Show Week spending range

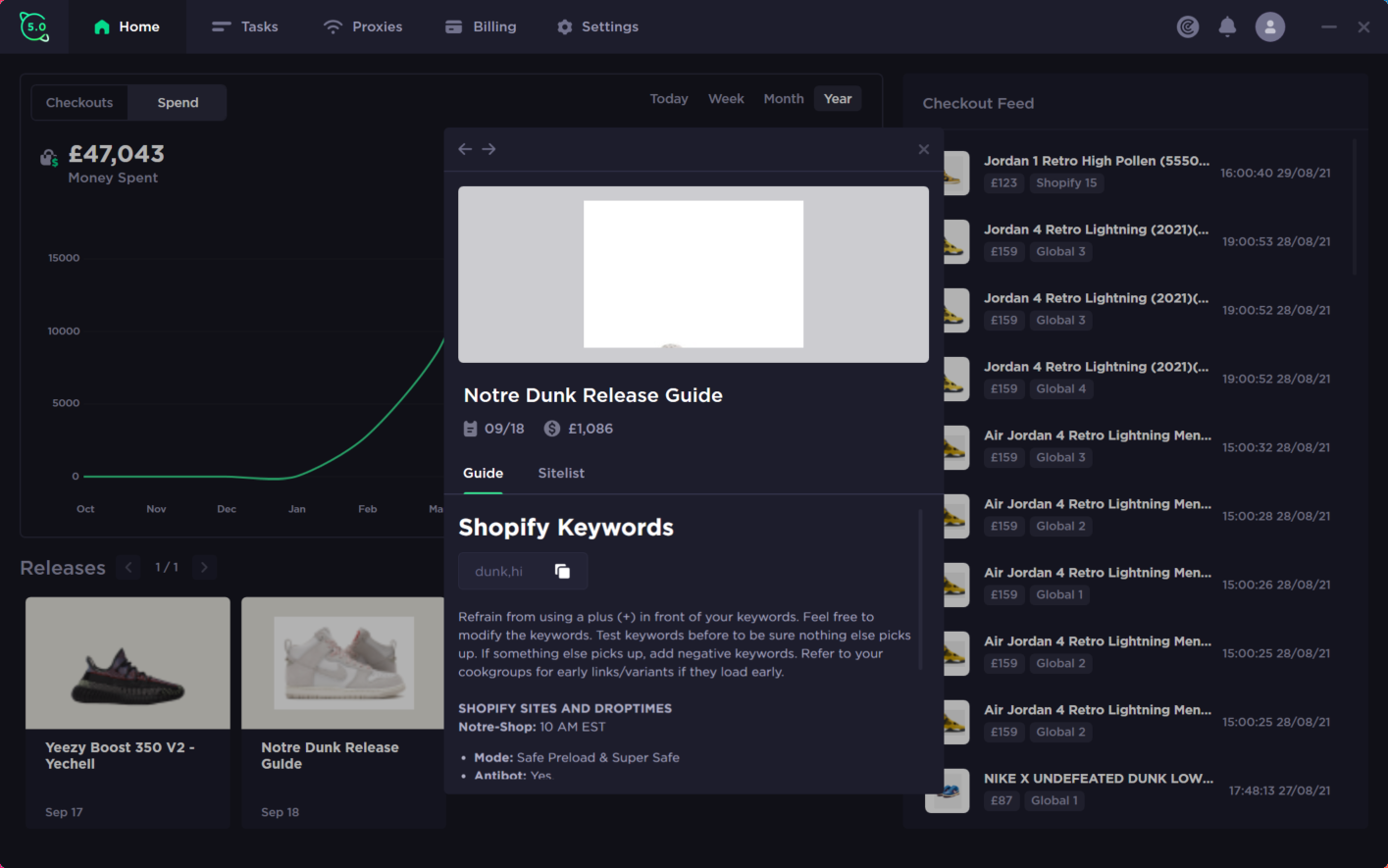coord(726,99)
